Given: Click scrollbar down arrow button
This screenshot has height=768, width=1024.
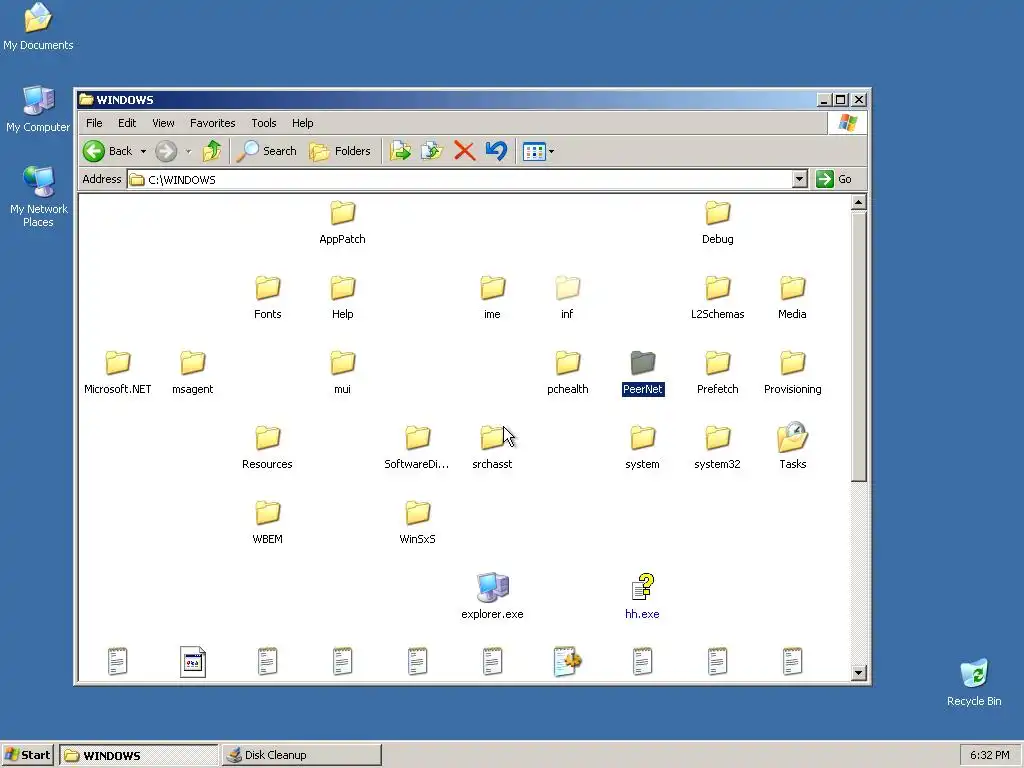Looking at the screenshot, I should click(859, 673).
